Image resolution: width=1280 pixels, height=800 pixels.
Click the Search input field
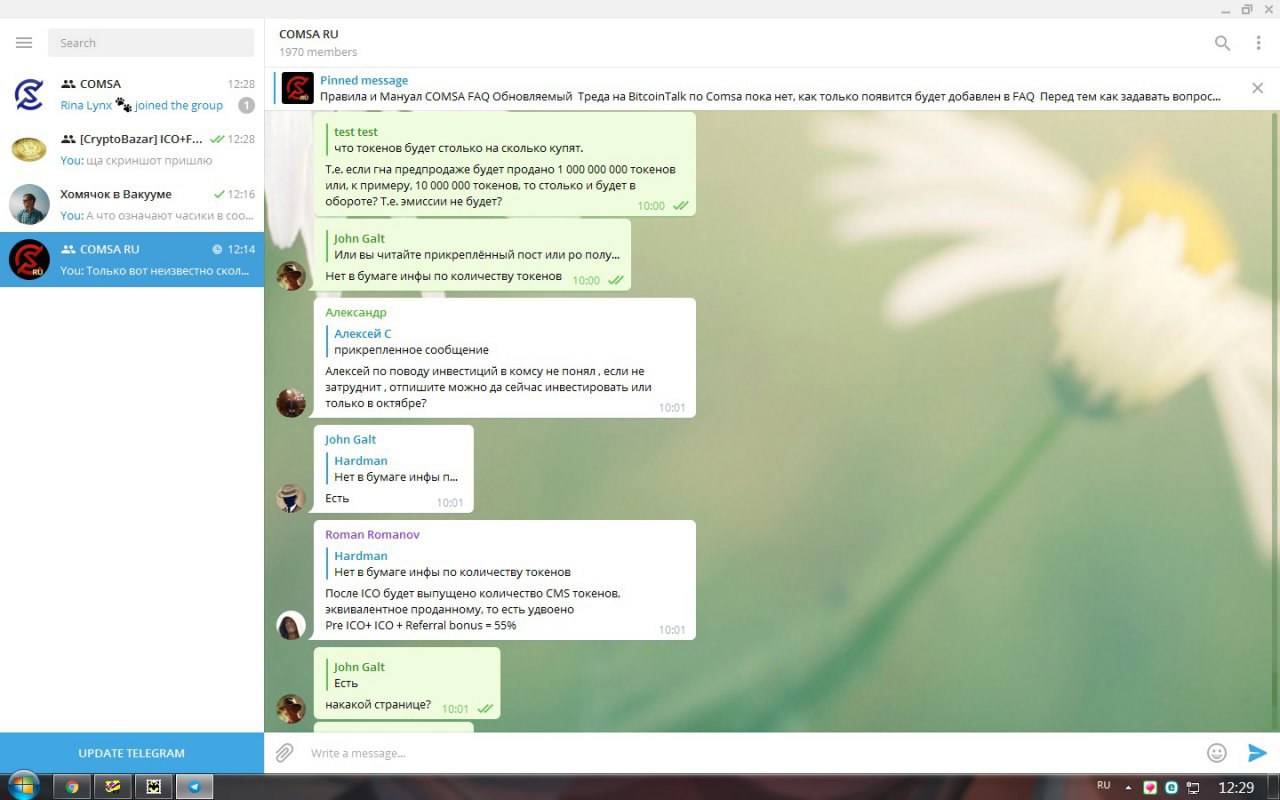151,43
